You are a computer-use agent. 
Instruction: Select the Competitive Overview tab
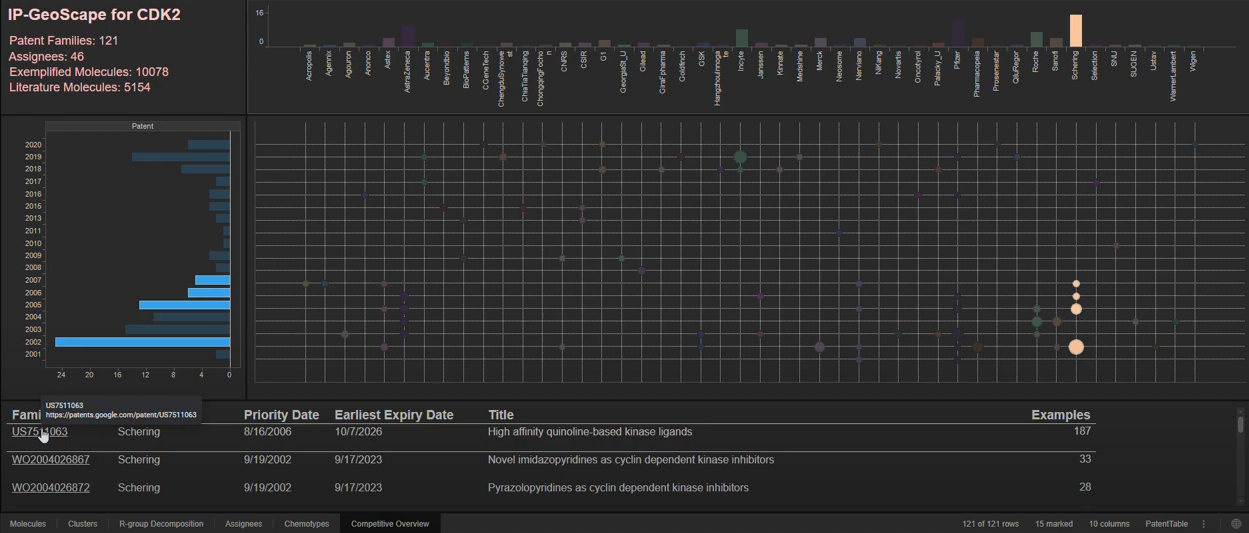(390, 524)
